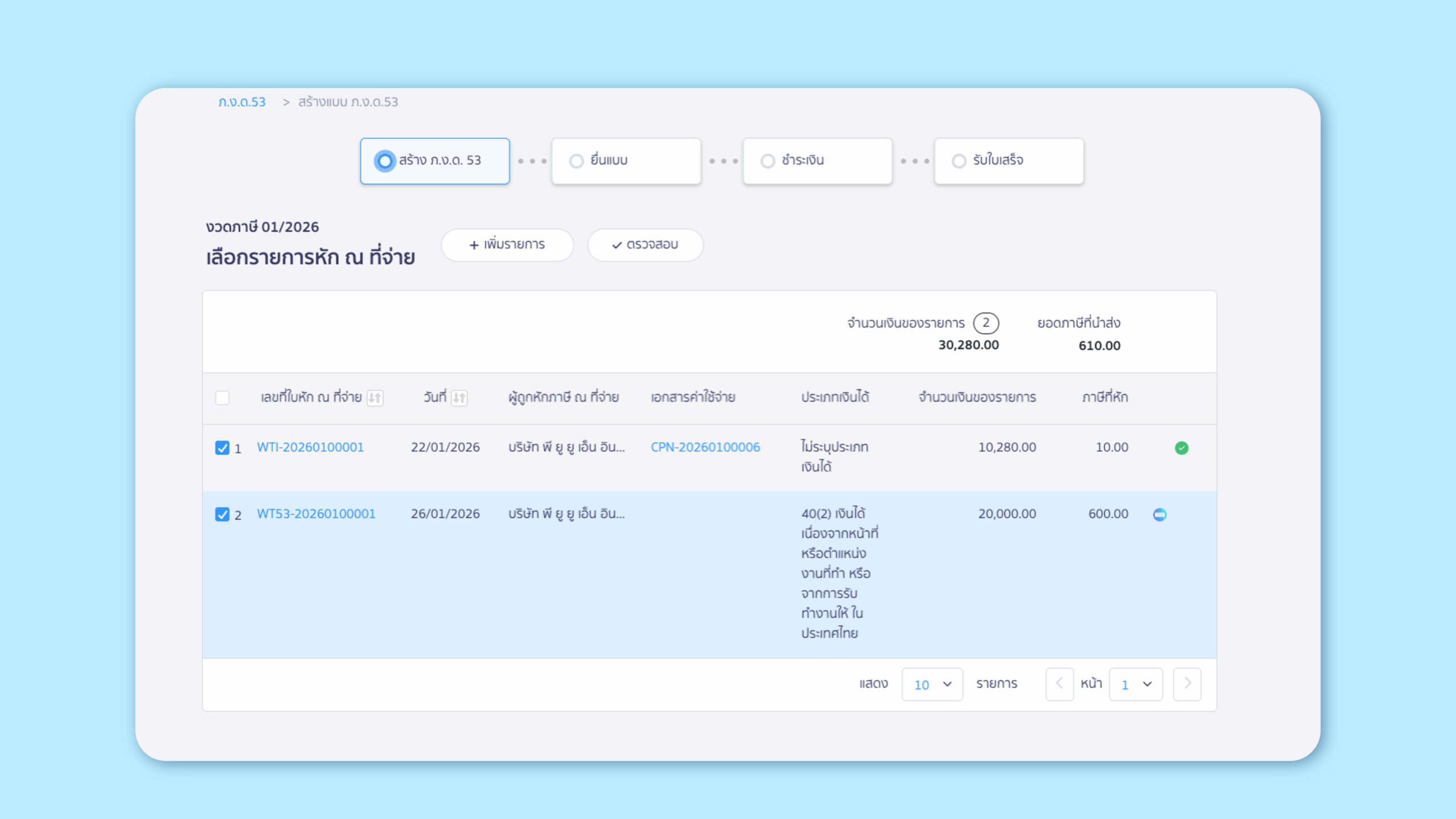
Task: Select the รับใบเสร็จ step
Action: click(x=1008, y=161)
